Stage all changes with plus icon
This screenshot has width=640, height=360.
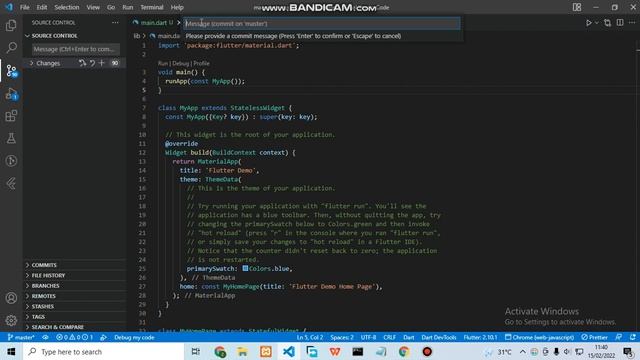point(102,63)
